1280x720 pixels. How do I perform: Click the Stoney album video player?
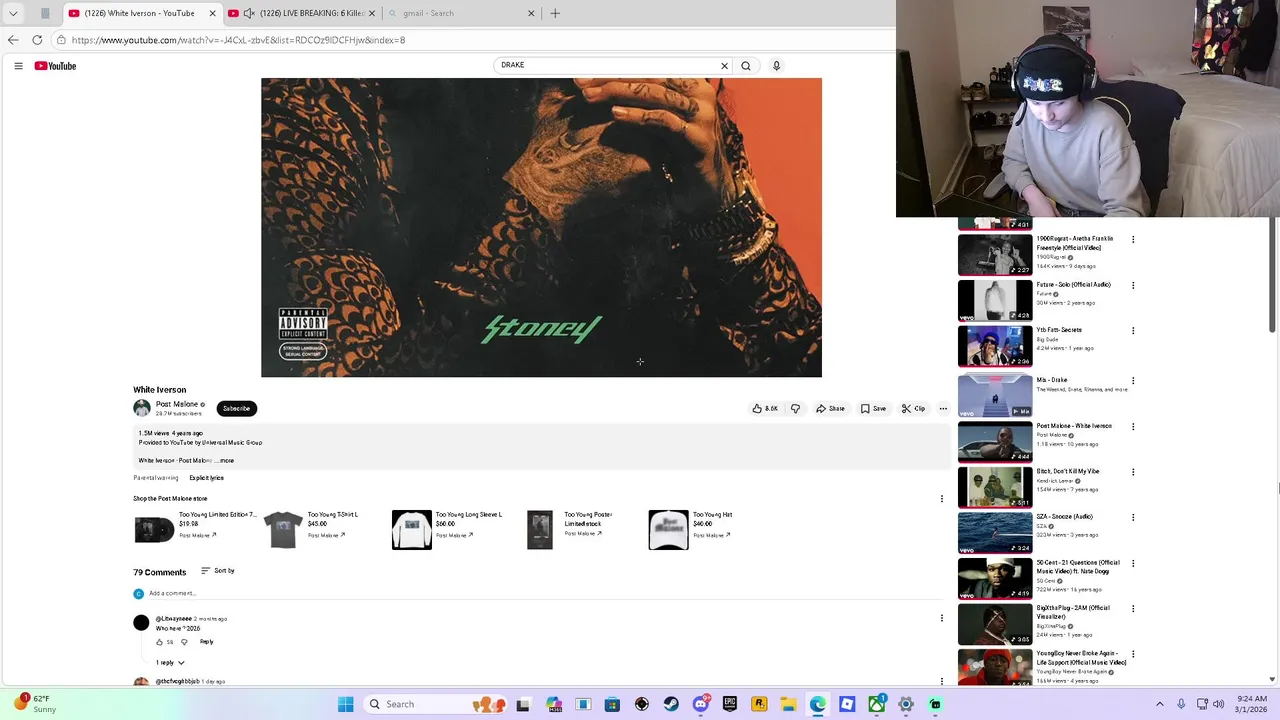click(541, 227)
